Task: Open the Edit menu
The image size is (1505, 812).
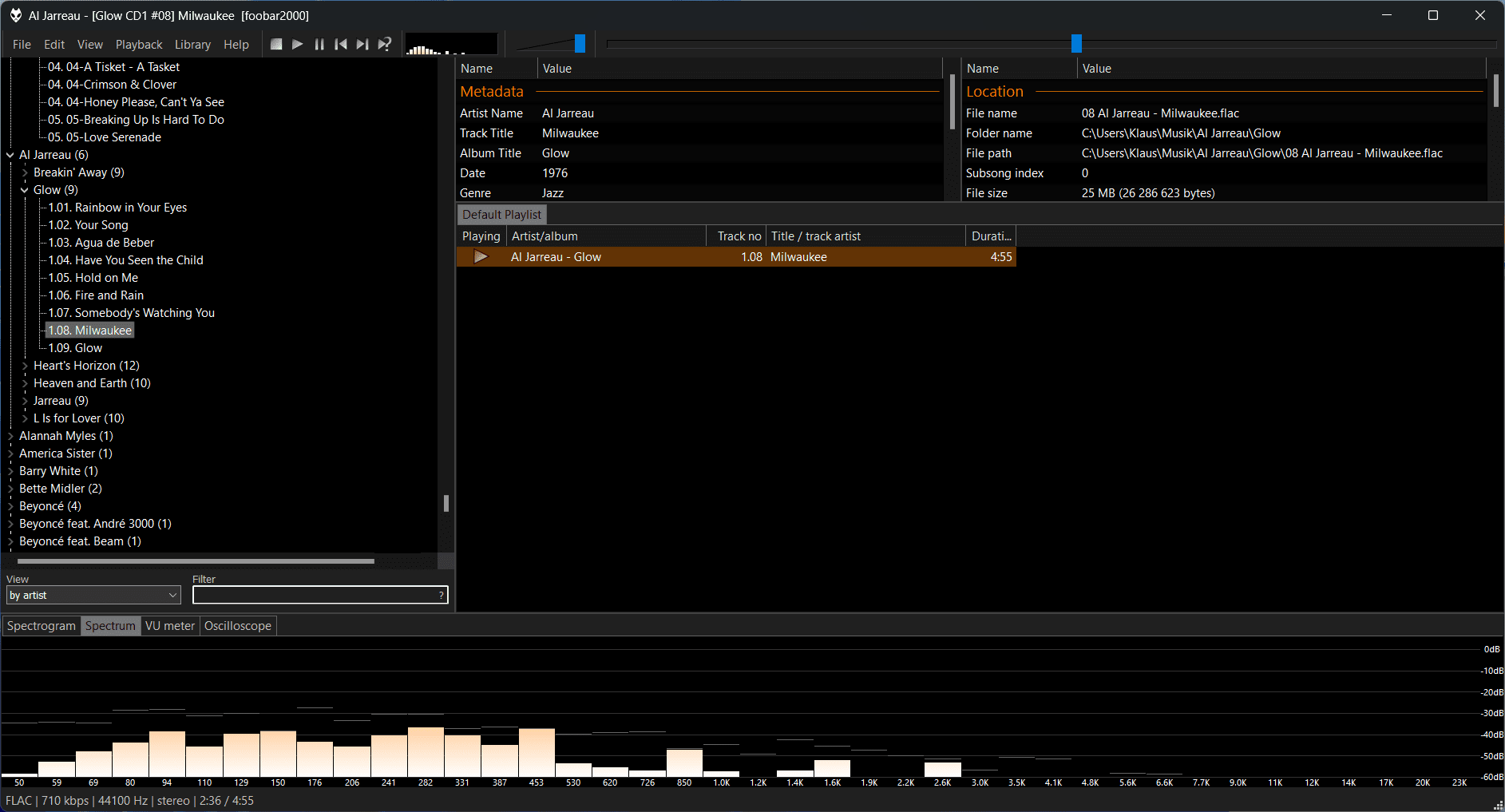Action: point(54,45)
